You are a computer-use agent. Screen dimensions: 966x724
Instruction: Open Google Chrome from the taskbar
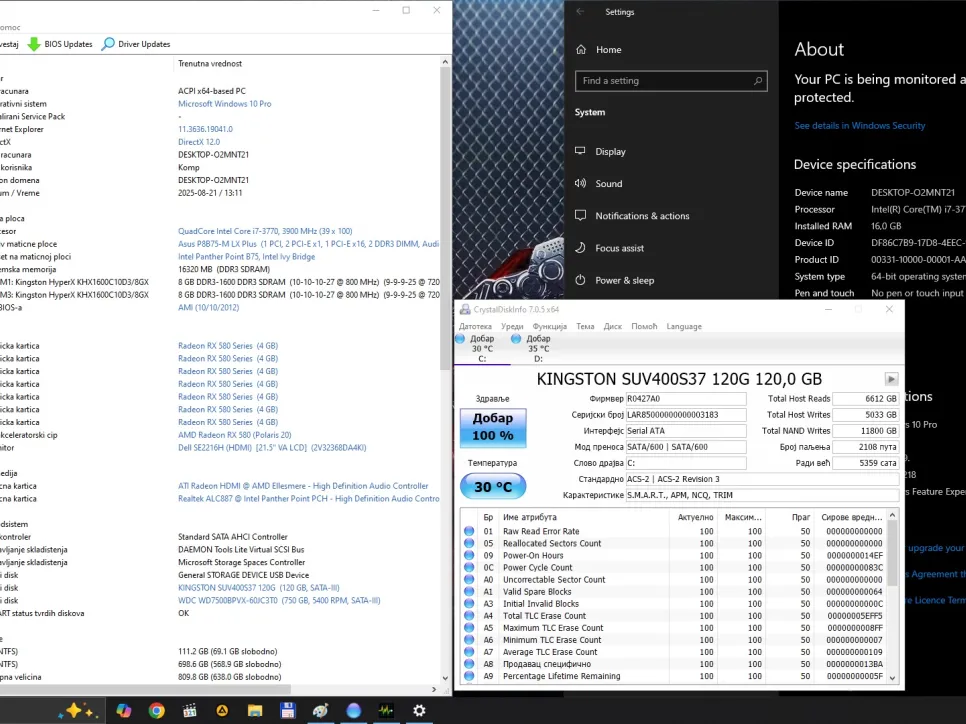click(156, 710)
